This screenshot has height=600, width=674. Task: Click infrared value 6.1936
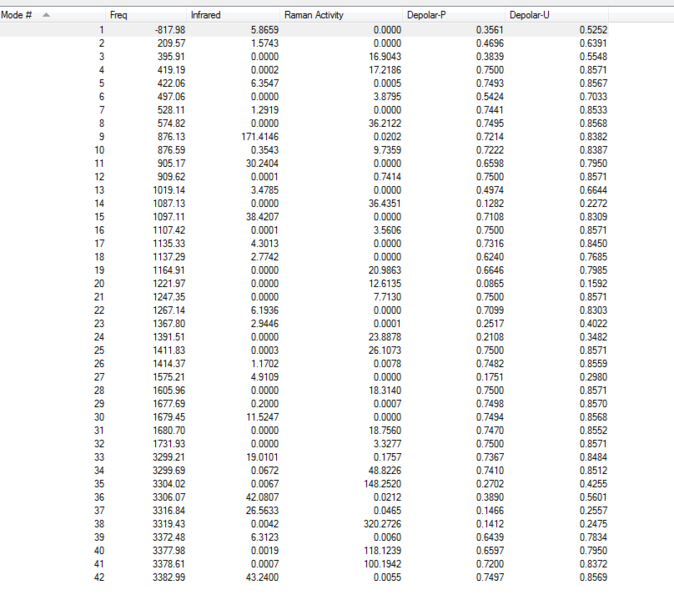point(264,310)
